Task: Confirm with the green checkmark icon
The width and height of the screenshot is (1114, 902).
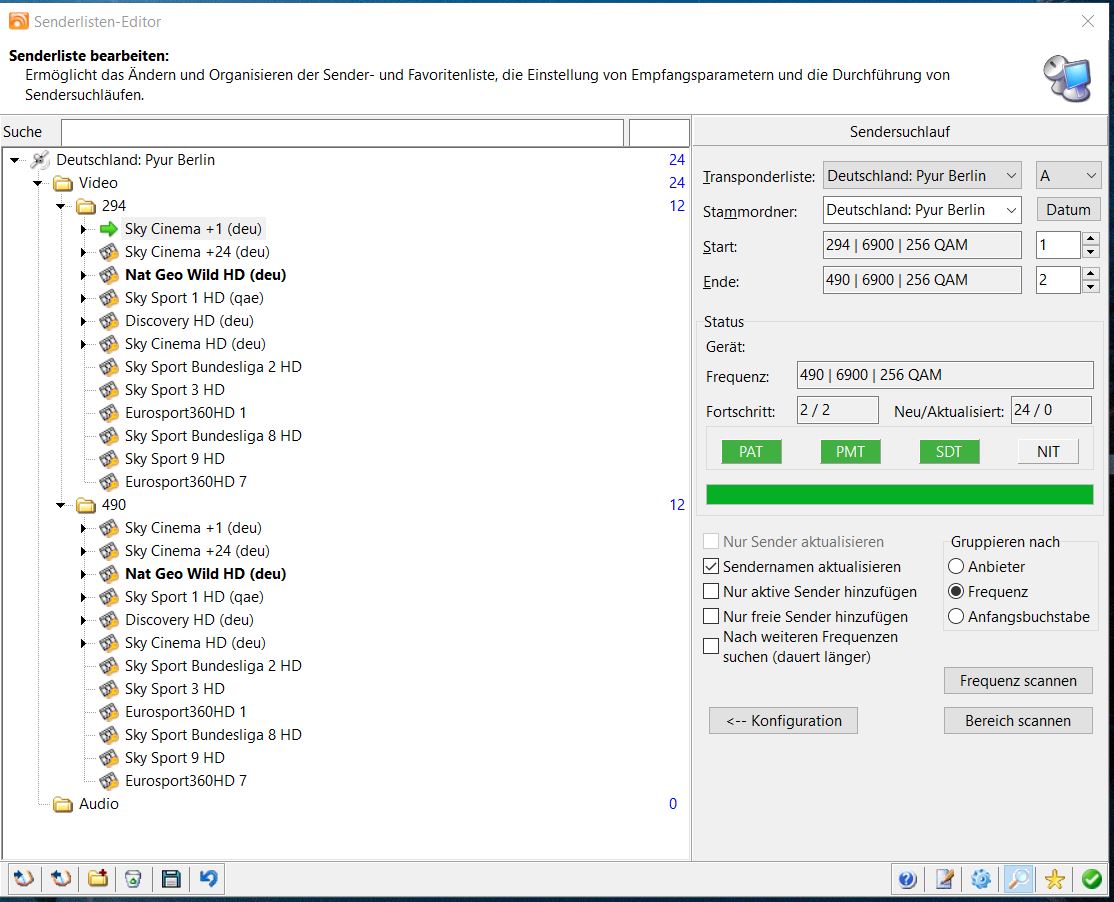Action: (x=1091, y=879)
